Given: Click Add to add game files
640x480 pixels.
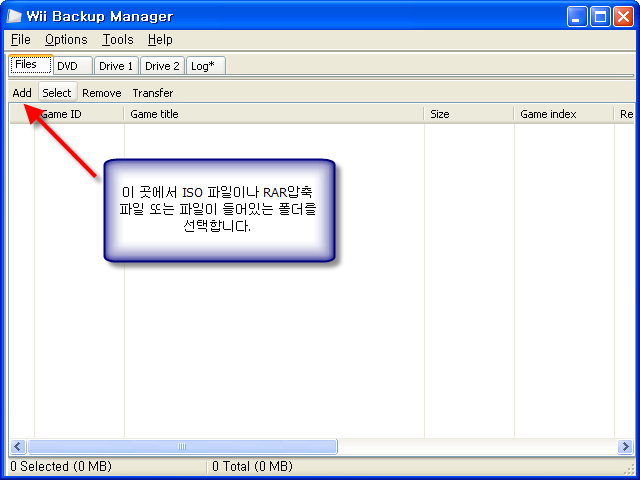Looking at the screenshot, I should click(x=22, y=93).
